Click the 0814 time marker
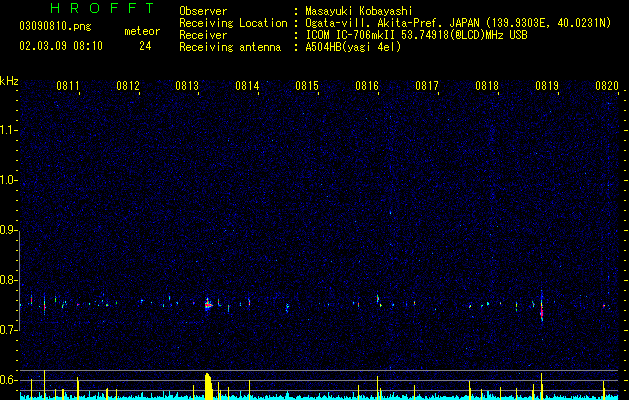 click(x=247, y=86)
